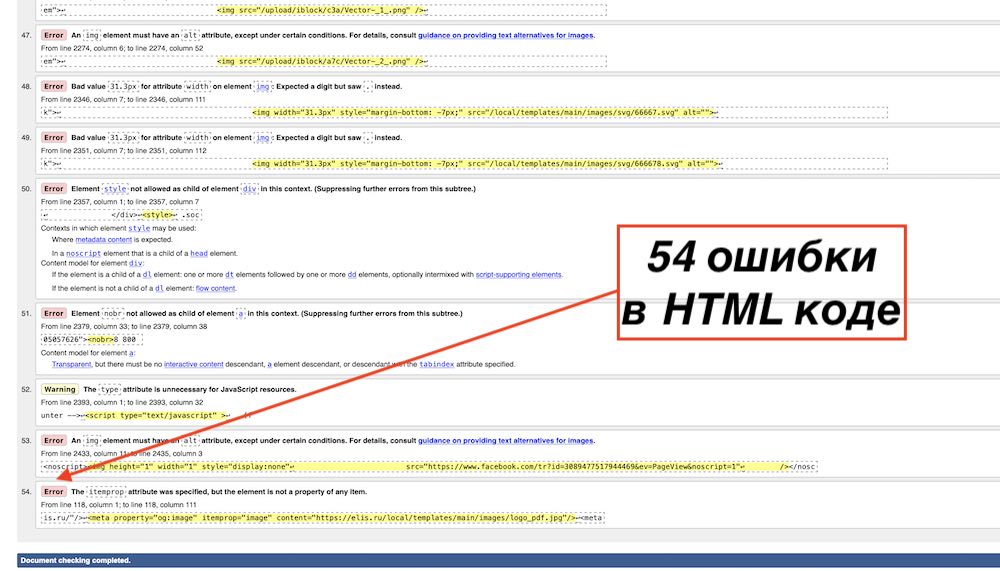Click the Error badge of message 47

tap(54, 35)
